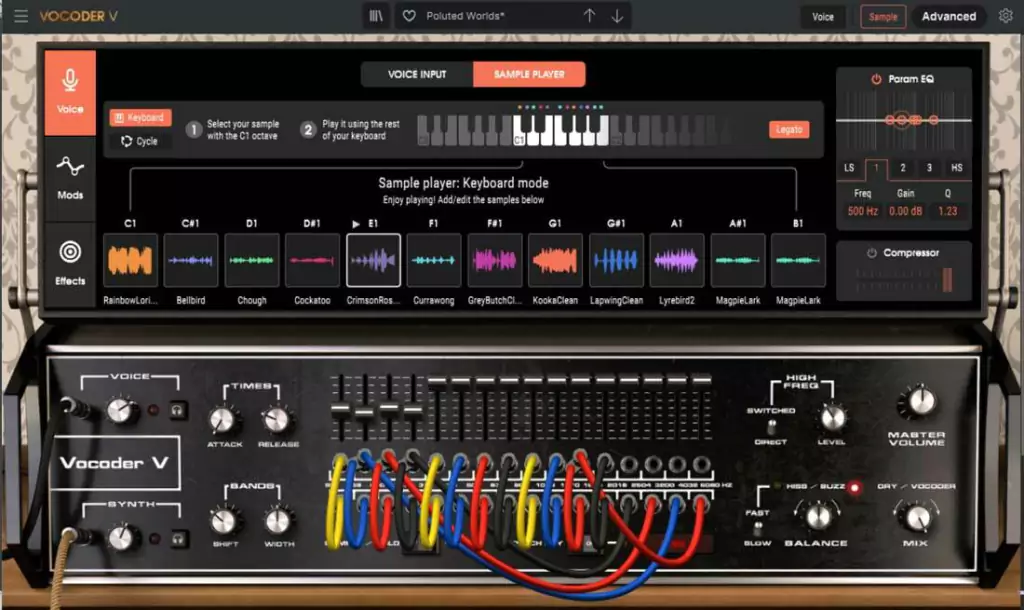1024x610 pixels.
Task: Toggle the Param EQ power button
Action: click(x=876, y=79)
